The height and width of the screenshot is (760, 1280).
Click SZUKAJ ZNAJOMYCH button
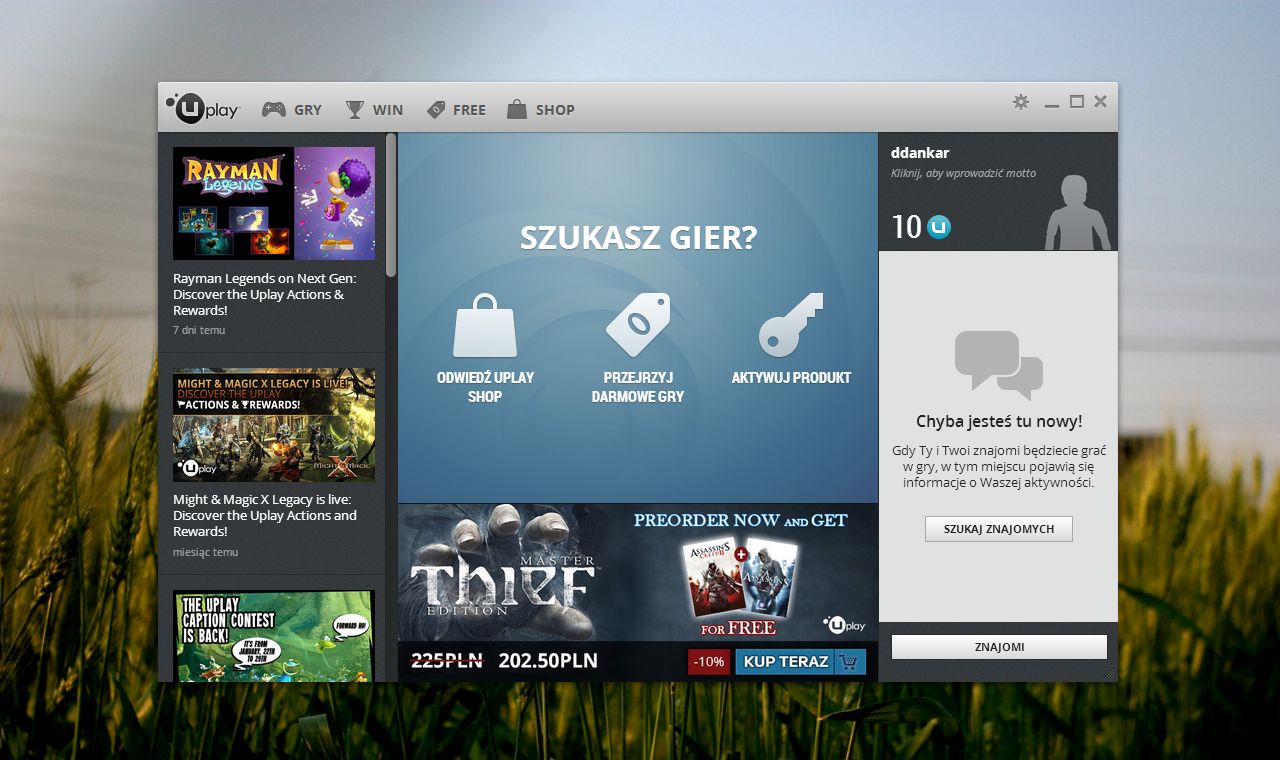pyautogui.click(x=999, y=529)
